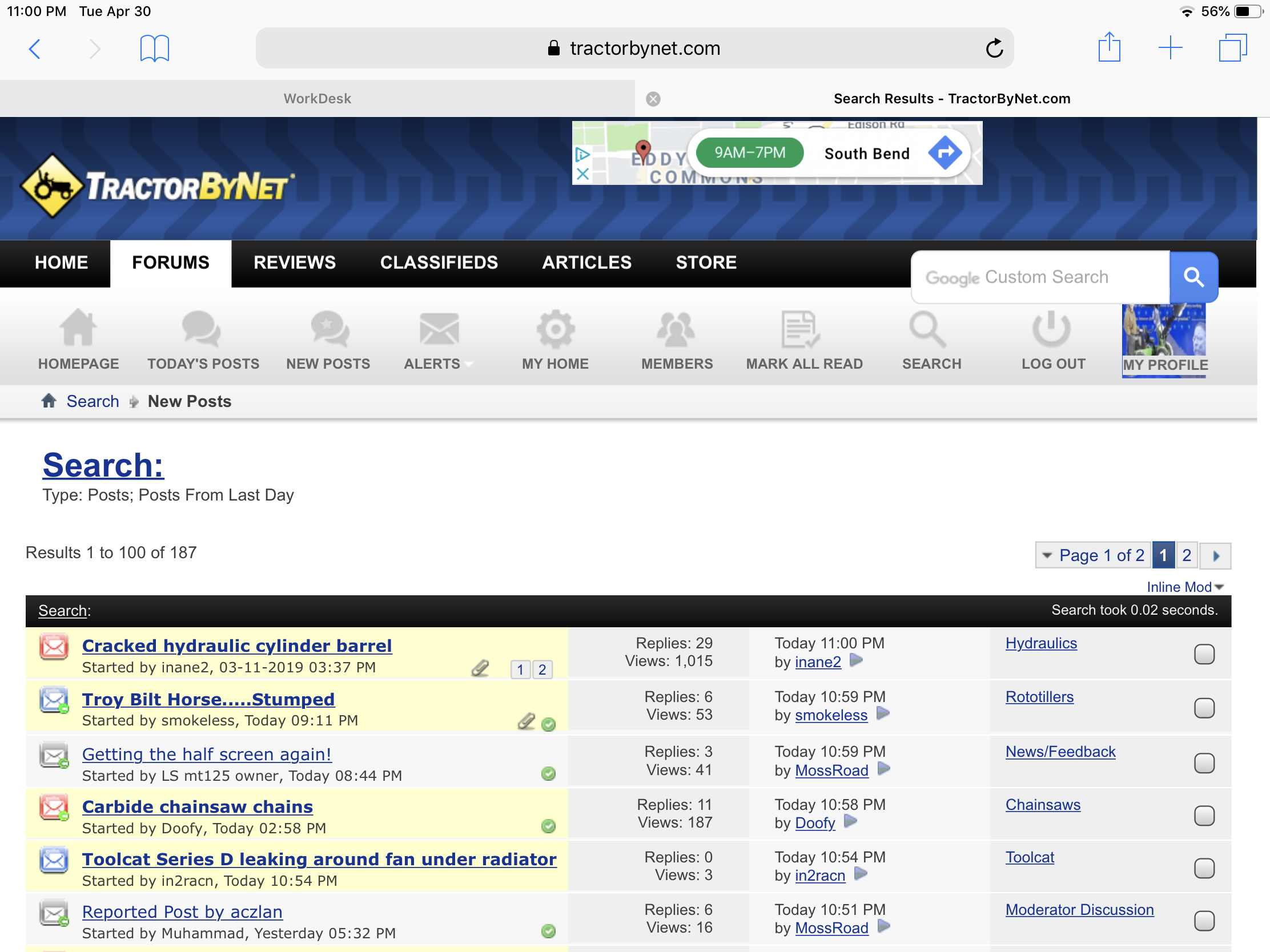The width and height of the screenshot is (1270, 952).
Task: Check the Cracked hydraulic cylinder barrel checkbox
Action: click(1203, 654)
